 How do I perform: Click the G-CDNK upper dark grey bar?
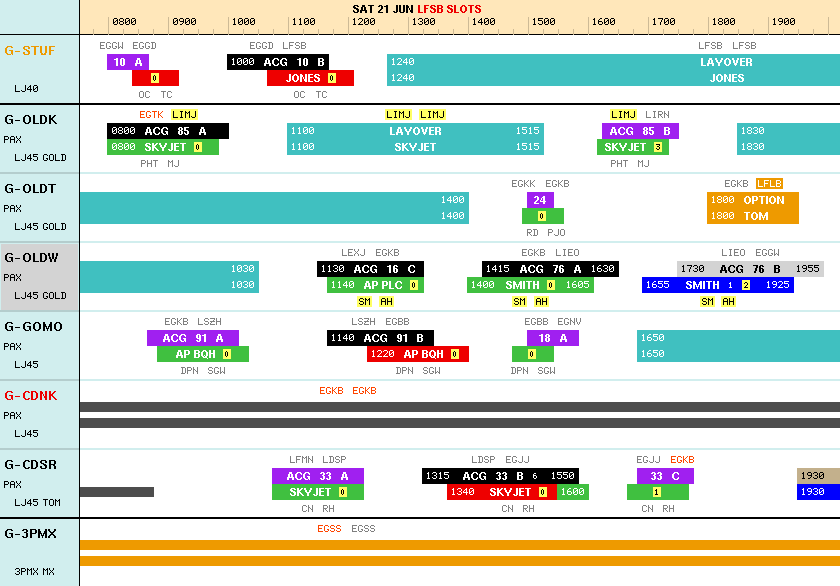[460, 407]
